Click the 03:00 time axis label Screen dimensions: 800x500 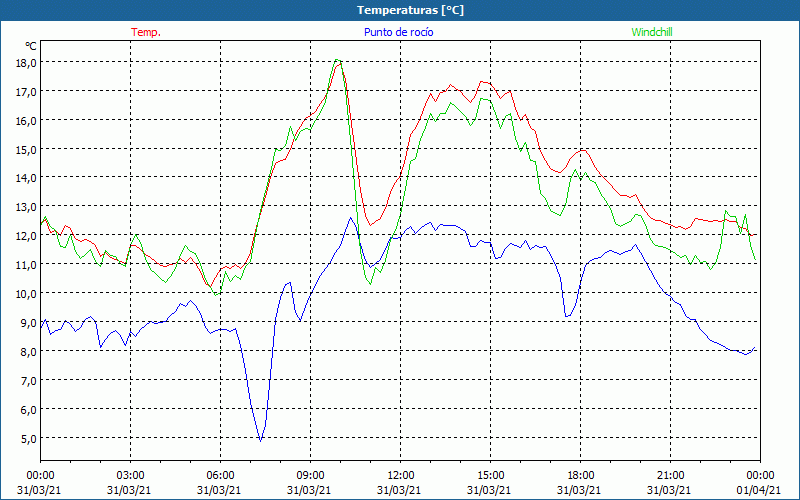(131, 476)
